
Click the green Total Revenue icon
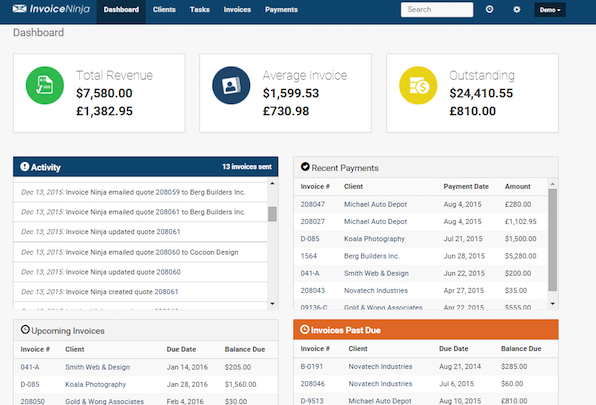(45, 85)
